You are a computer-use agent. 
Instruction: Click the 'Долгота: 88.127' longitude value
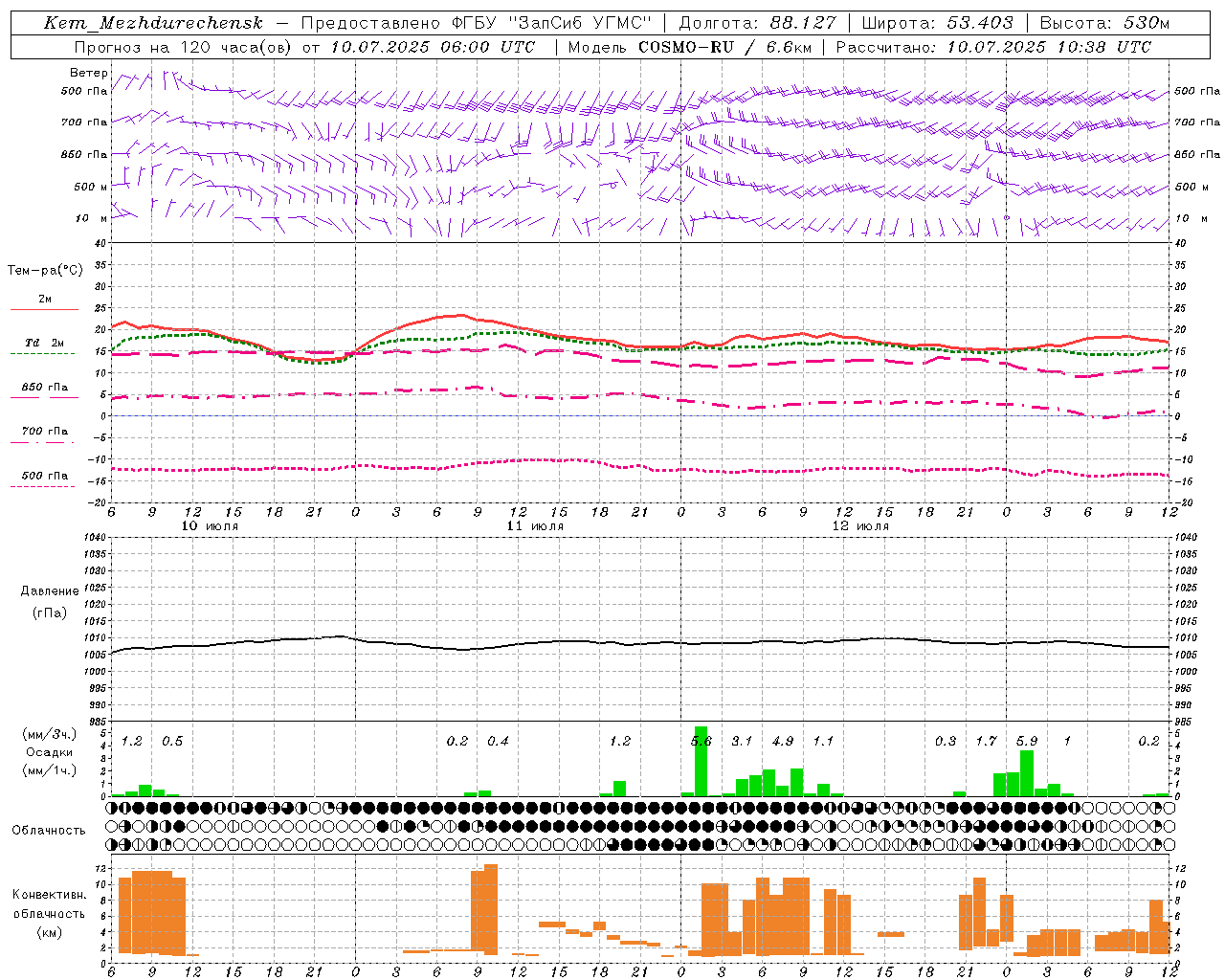[757, 23]
